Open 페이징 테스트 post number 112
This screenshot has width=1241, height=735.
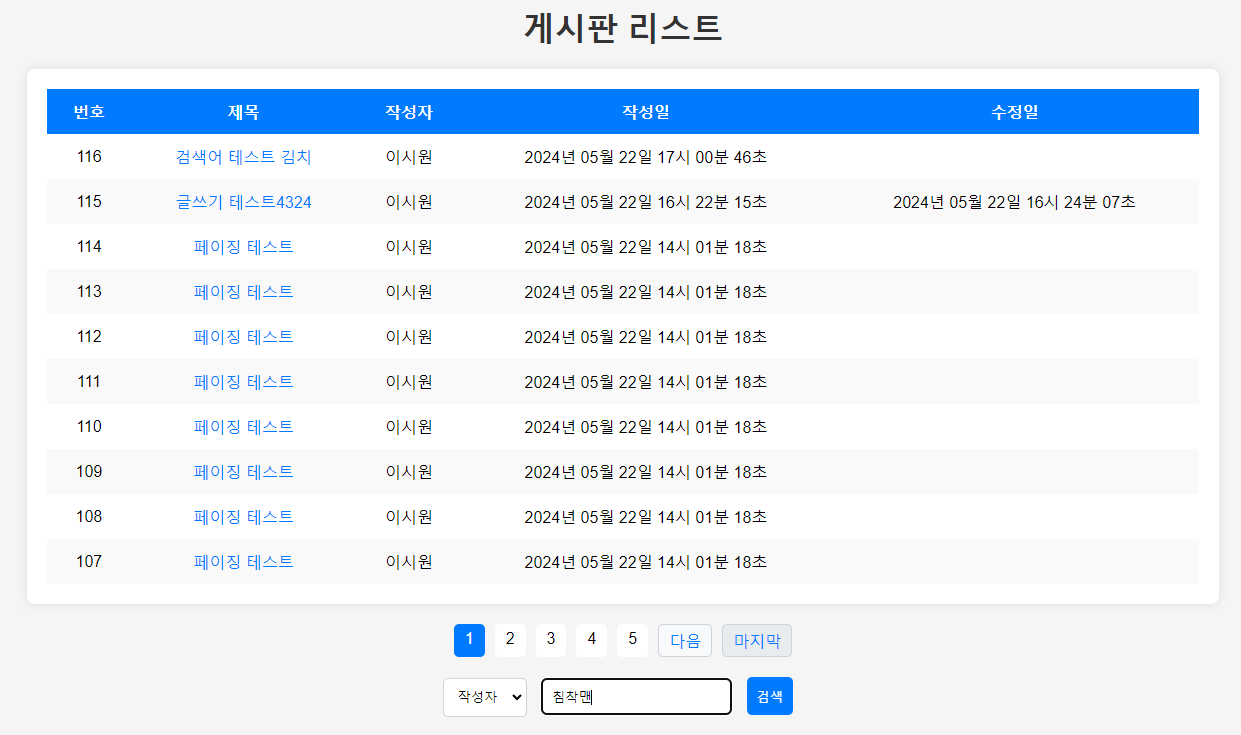pyautogui.click(x=244, y=337)
